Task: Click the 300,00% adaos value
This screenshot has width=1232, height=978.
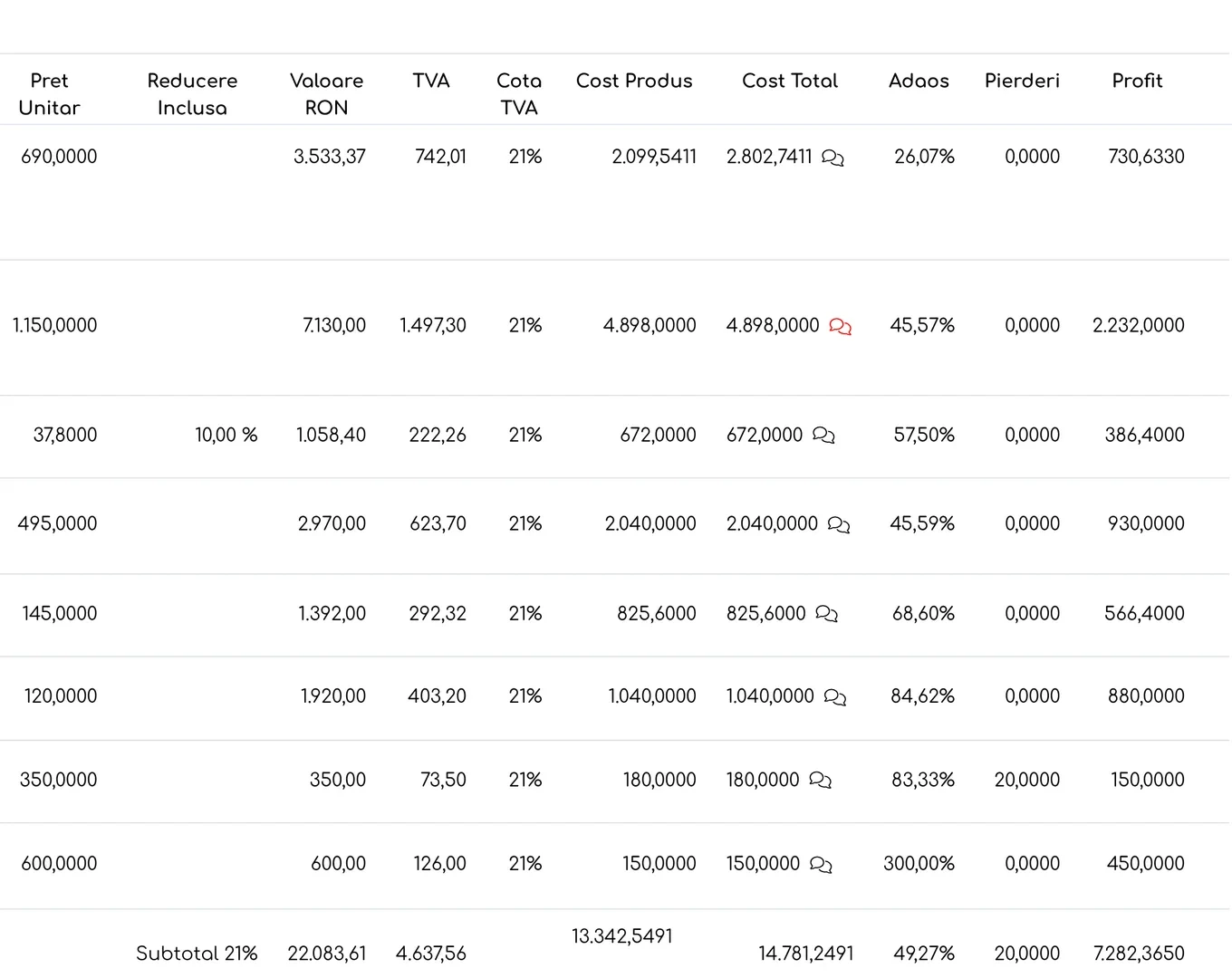Action: tap(919, 863)
